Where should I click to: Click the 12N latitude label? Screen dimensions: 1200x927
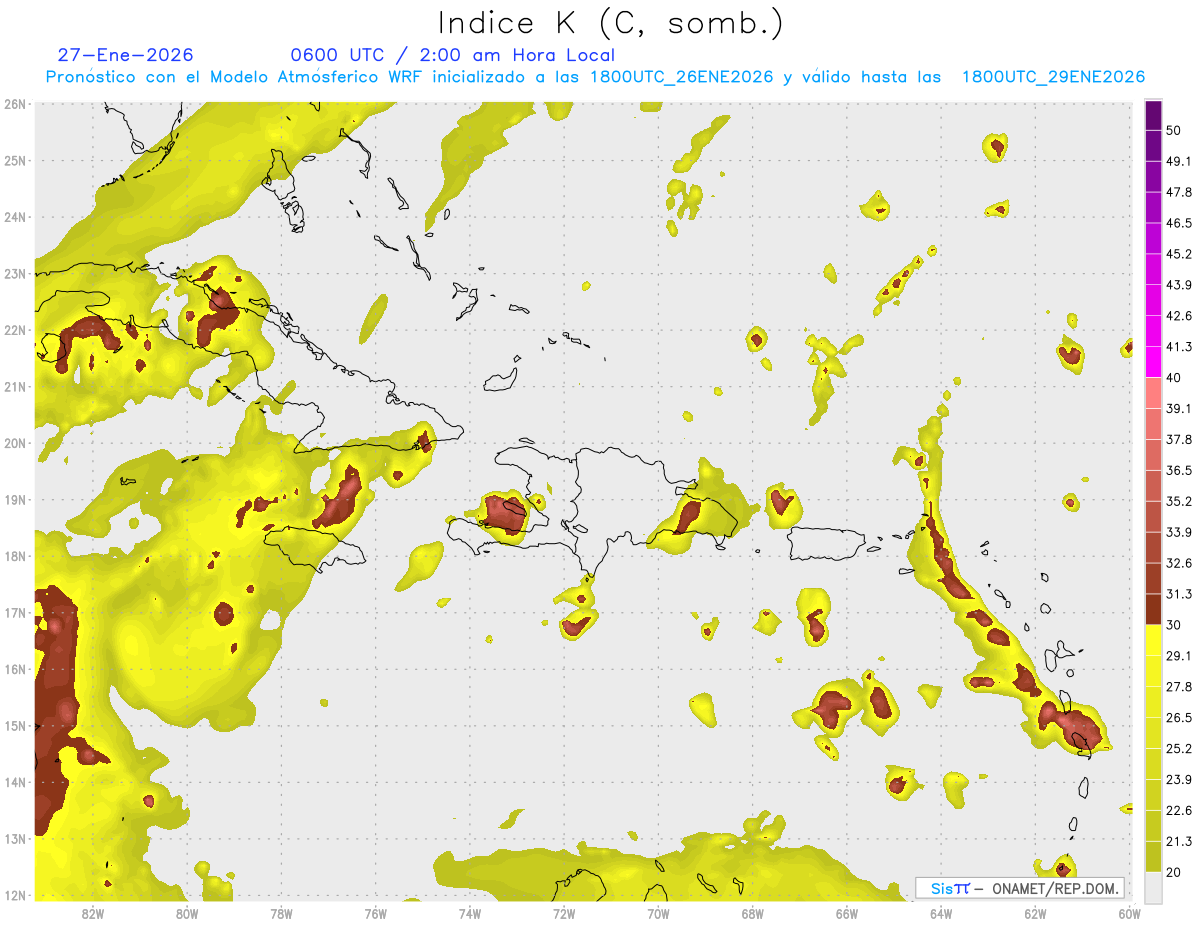[x=15, y=894]
